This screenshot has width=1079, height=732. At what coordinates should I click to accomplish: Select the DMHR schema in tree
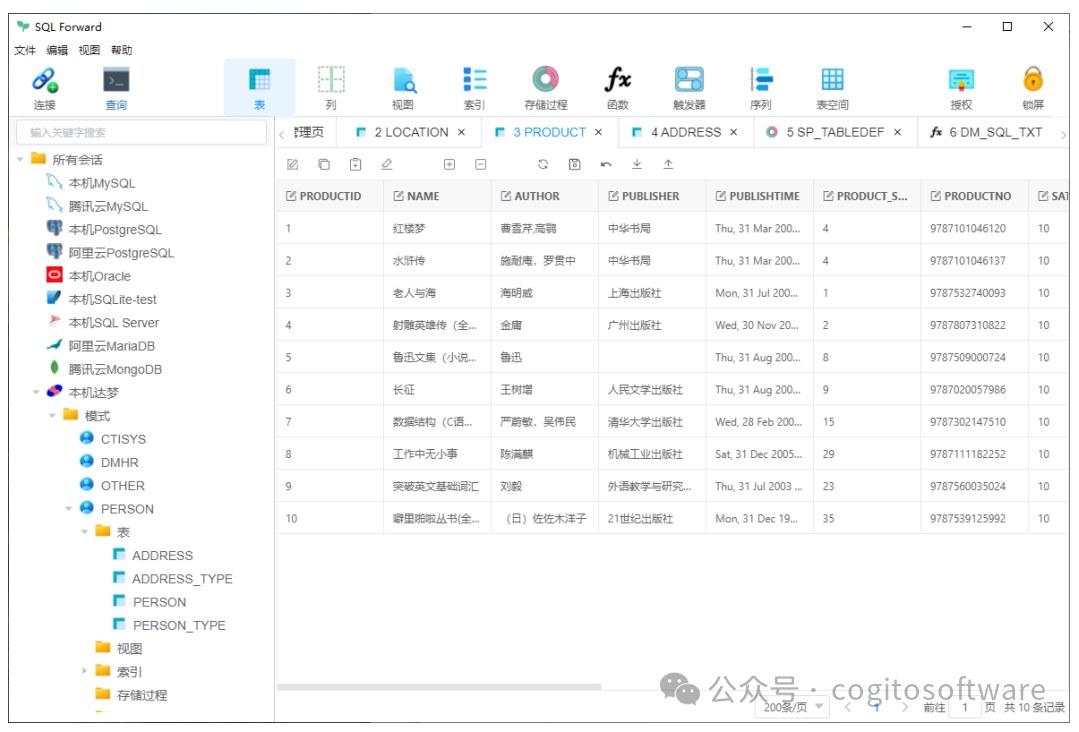119,462
